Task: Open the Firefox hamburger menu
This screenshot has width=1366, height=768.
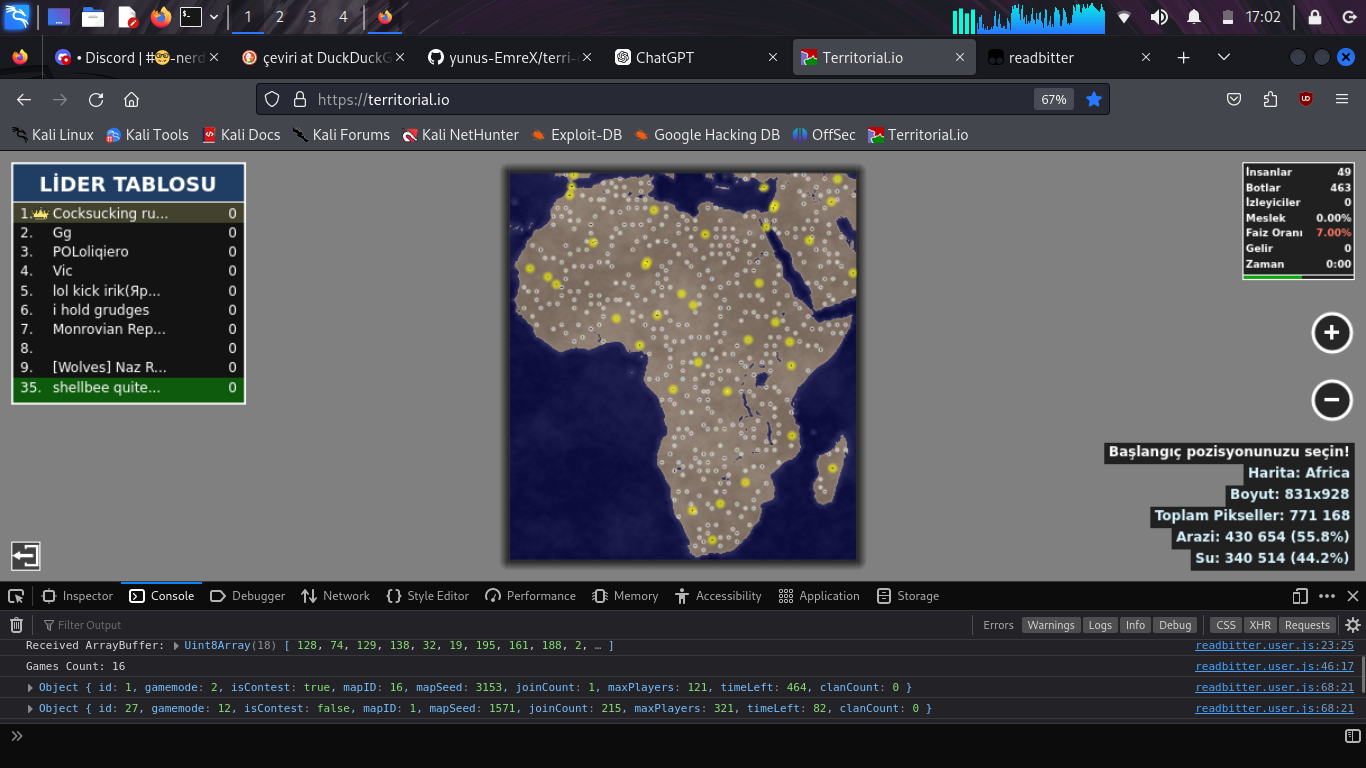Action: (1342, 99)
